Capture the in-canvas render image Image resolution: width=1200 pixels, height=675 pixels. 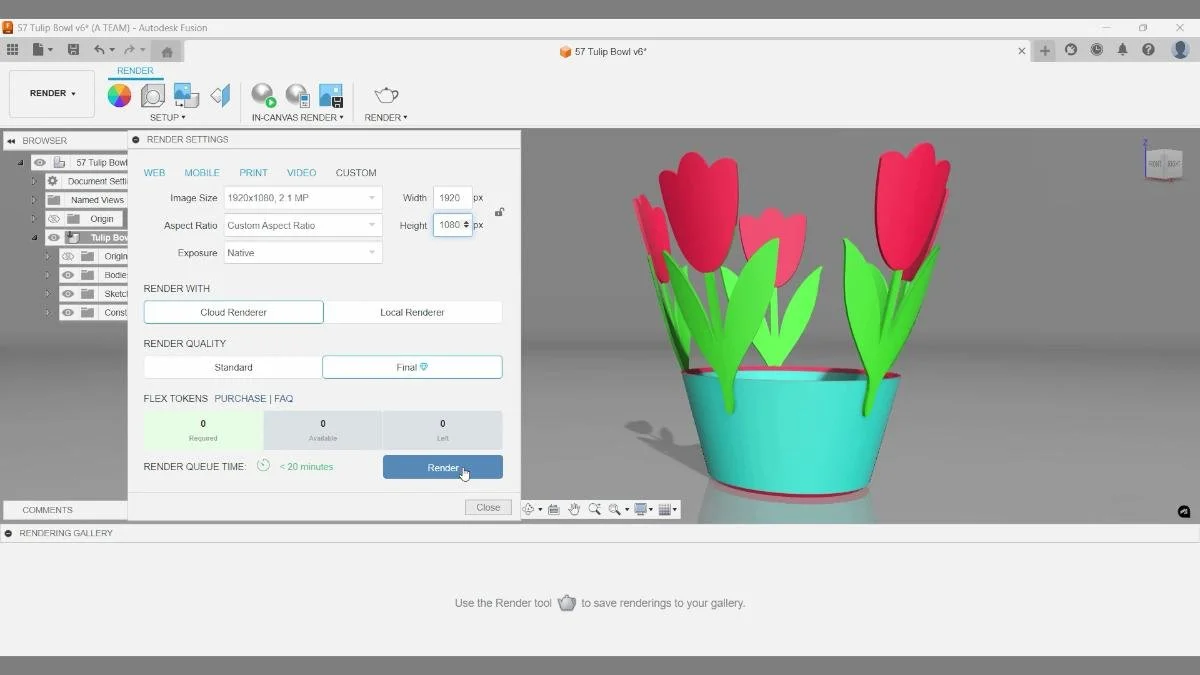[331, 95]
